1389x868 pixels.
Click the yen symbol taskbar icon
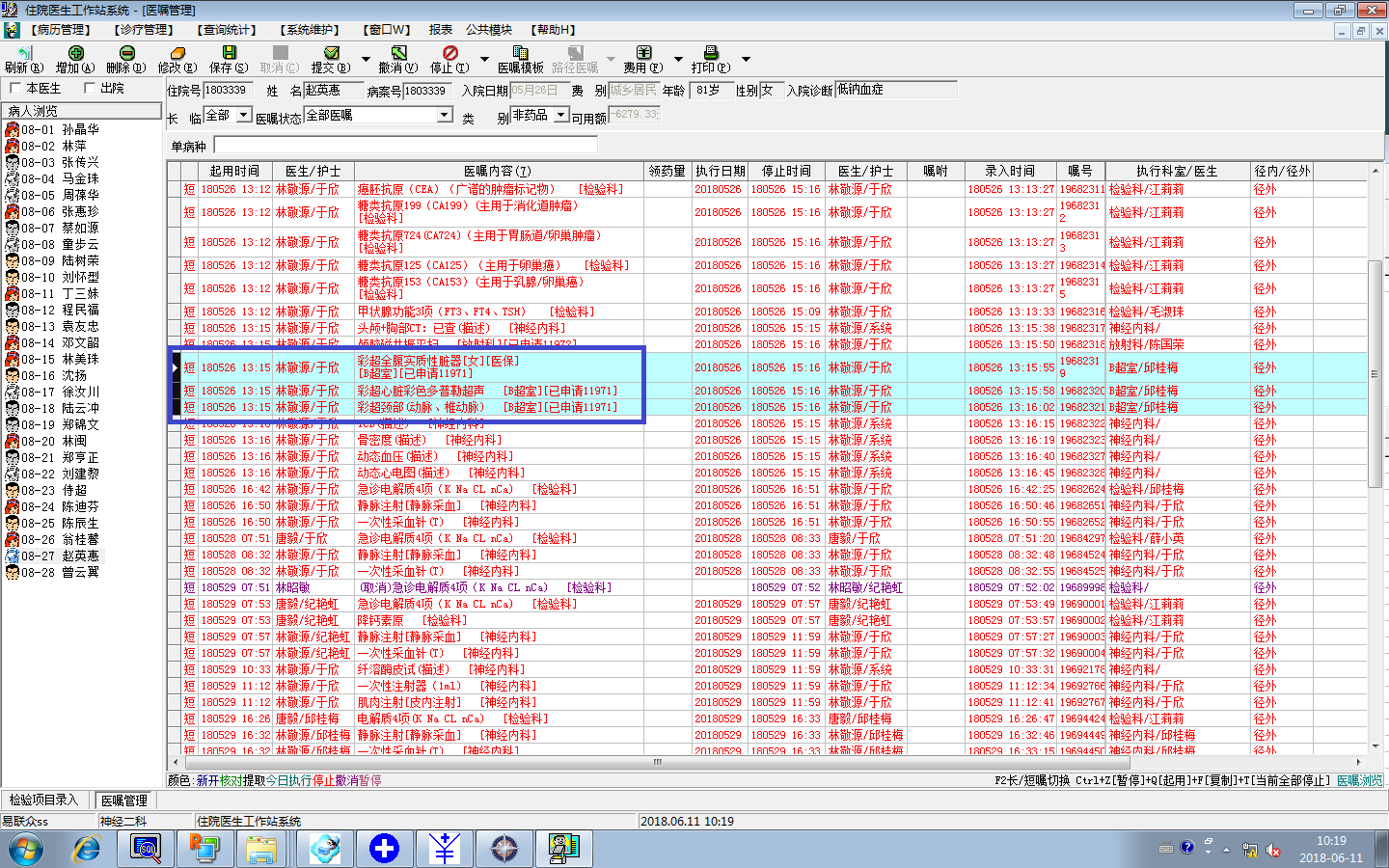(x=444, y=849)
